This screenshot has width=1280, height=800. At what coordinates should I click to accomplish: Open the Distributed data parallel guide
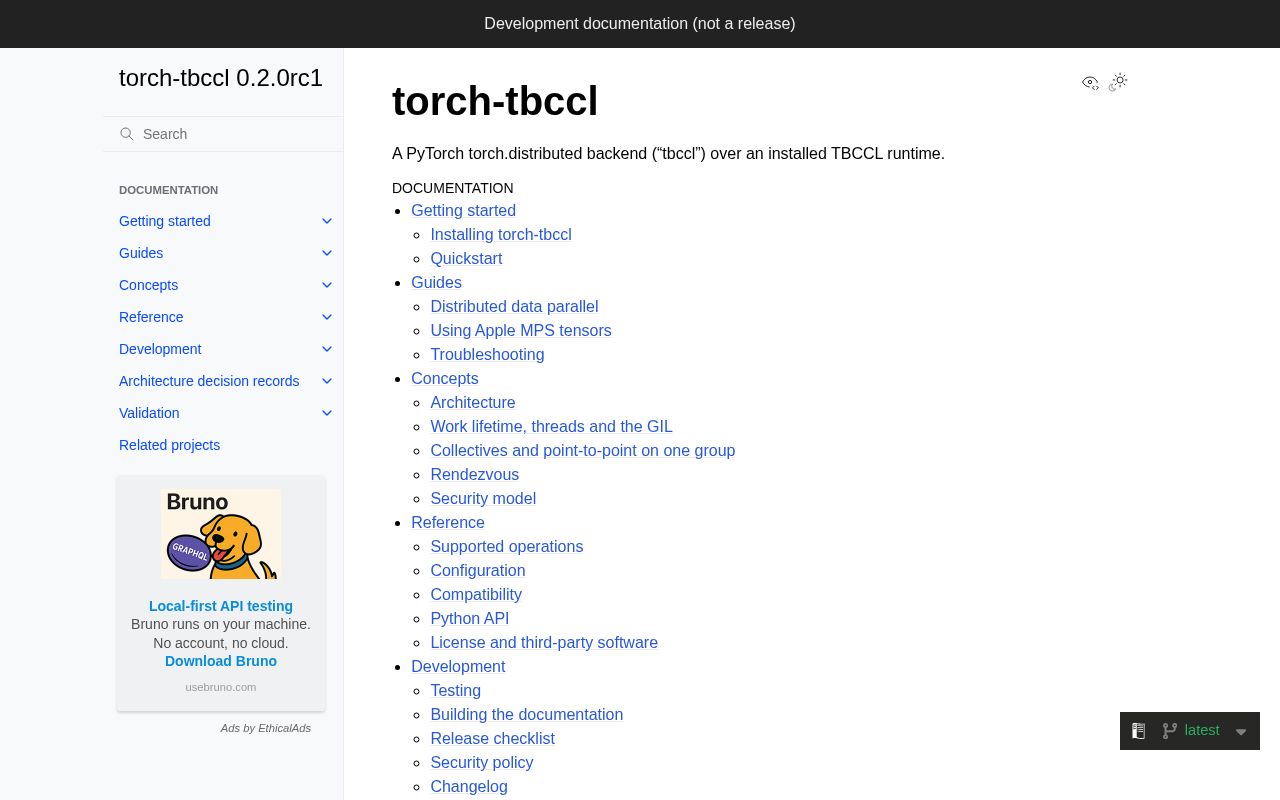click(x=514, y=306)
